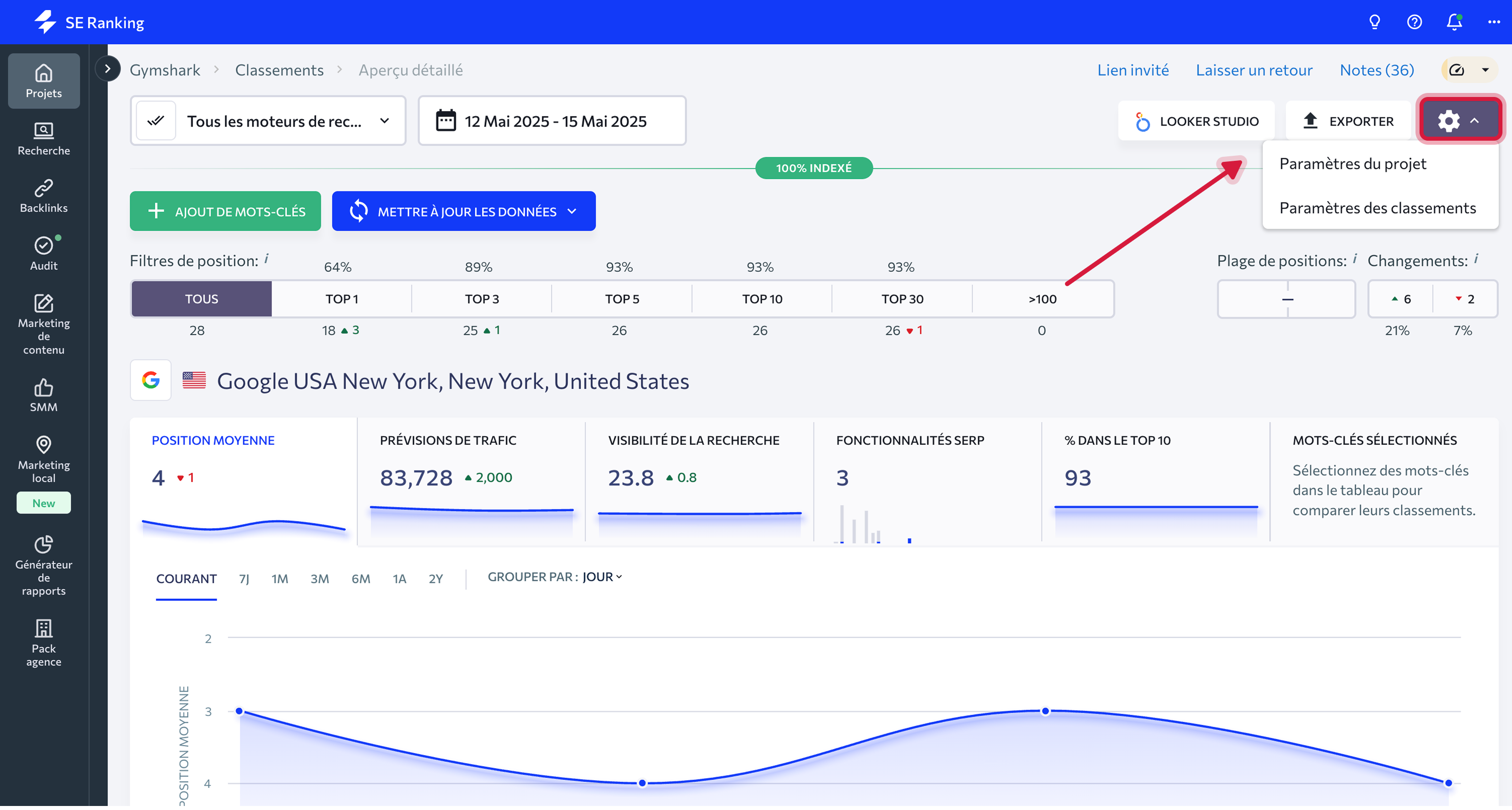Select the TOP 30 position filter
Image resolution: width=1512 pixels, height=810 pixels.
pyautogui.click(x=902, y=299)
